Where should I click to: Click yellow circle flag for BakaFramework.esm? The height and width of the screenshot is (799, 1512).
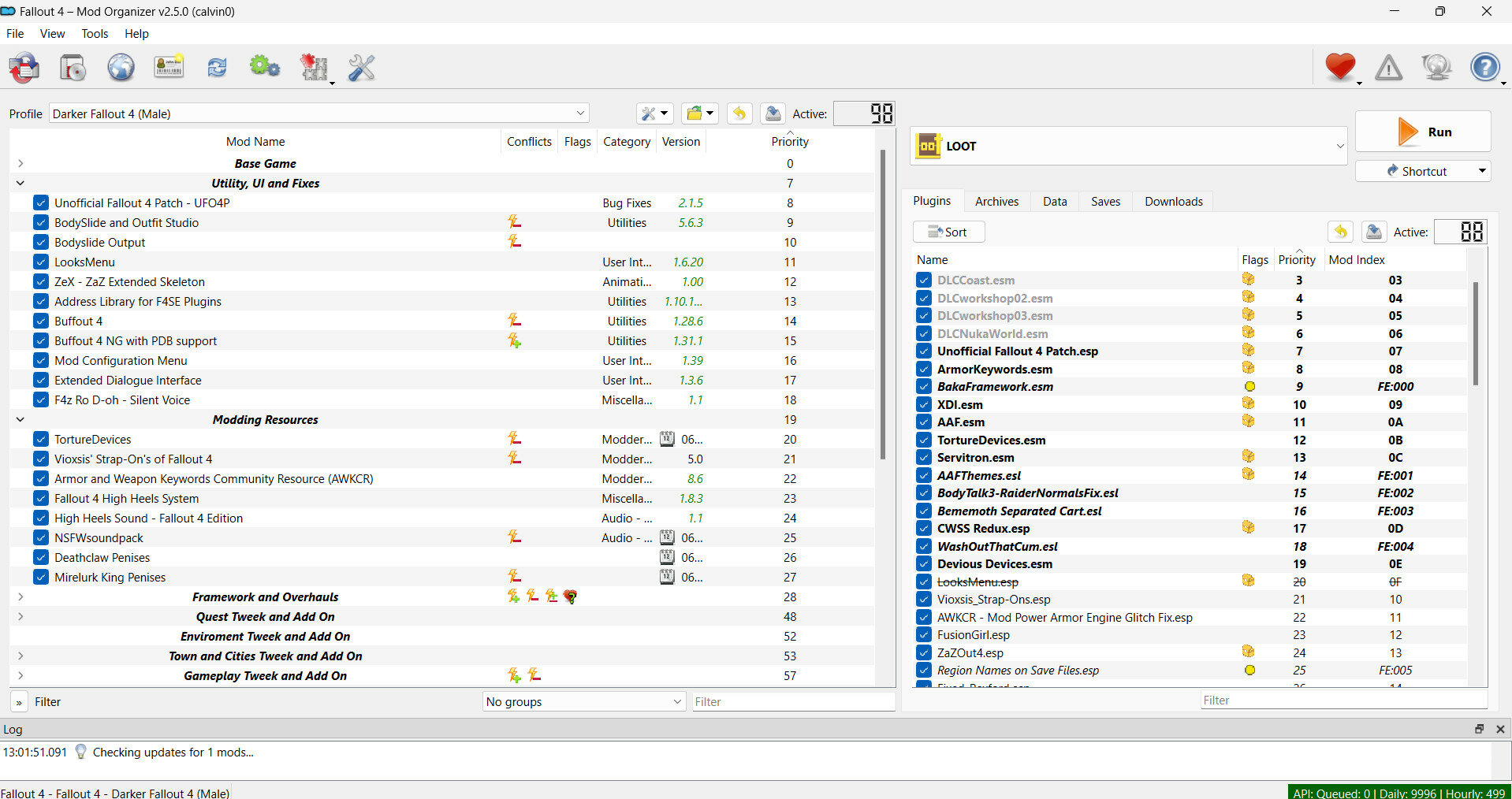tap(1249, 386)
